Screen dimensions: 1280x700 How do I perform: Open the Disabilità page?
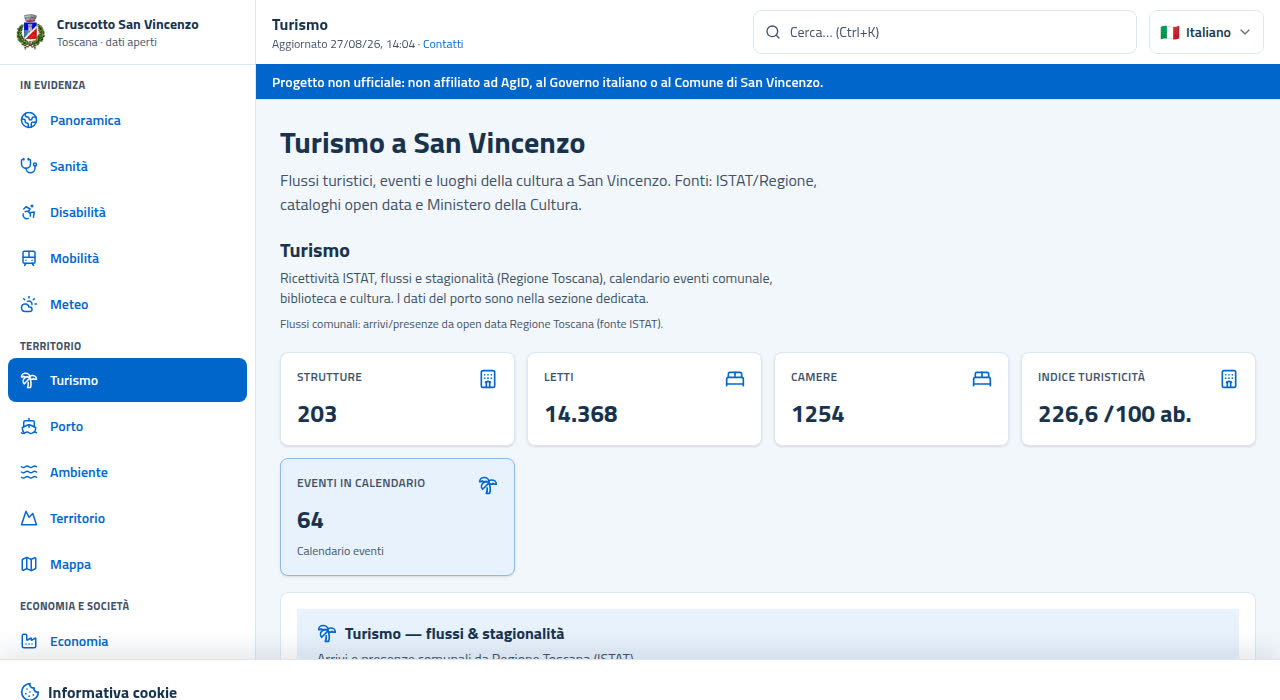(x=127, y=212)
